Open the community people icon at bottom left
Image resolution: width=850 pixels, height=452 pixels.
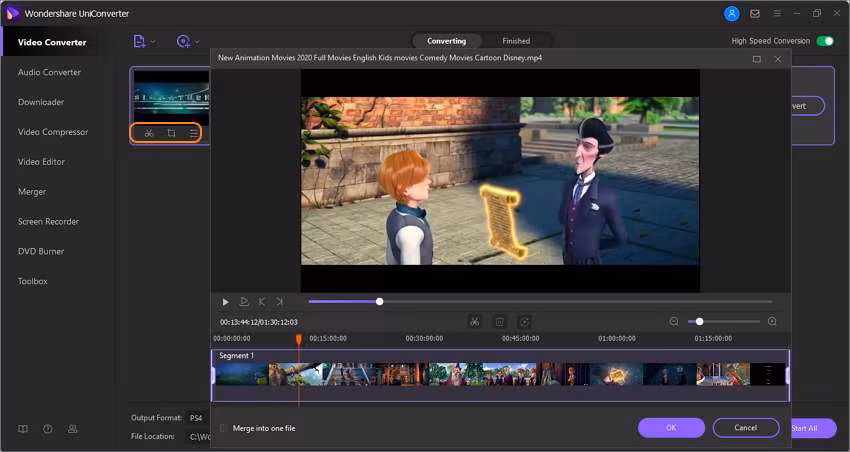[72, 429]
